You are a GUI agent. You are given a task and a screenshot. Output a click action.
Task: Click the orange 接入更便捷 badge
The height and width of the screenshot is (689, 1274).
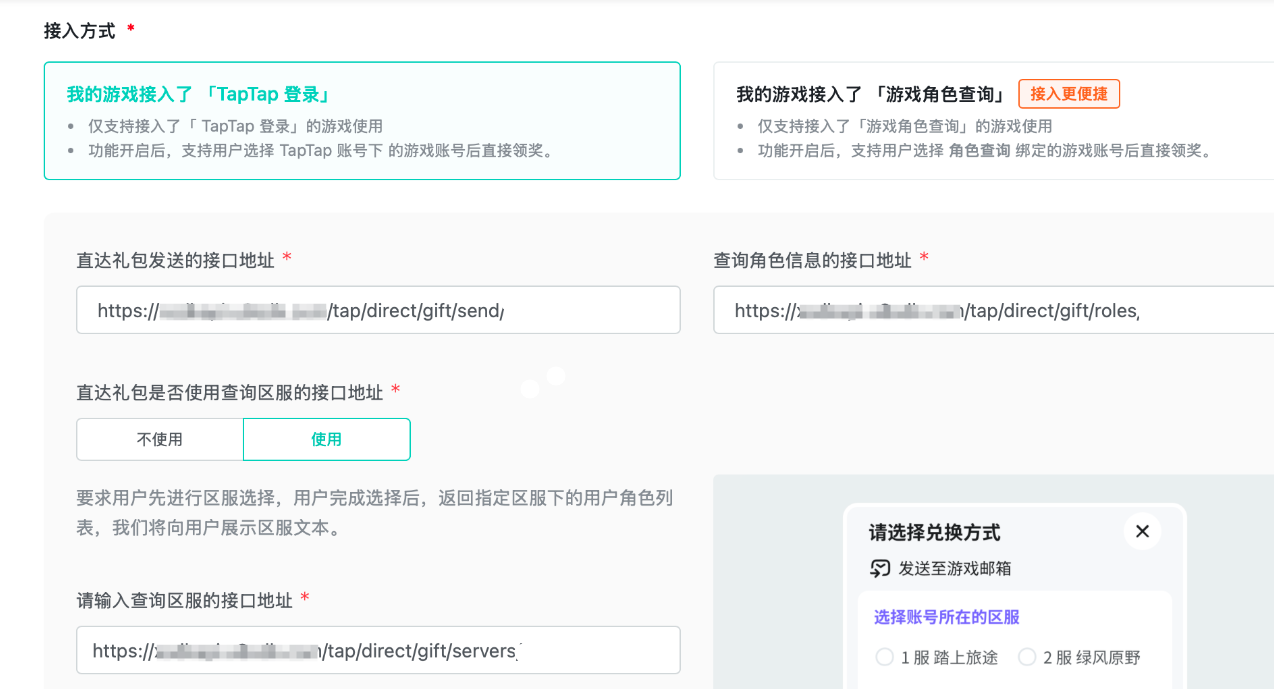1070,93
